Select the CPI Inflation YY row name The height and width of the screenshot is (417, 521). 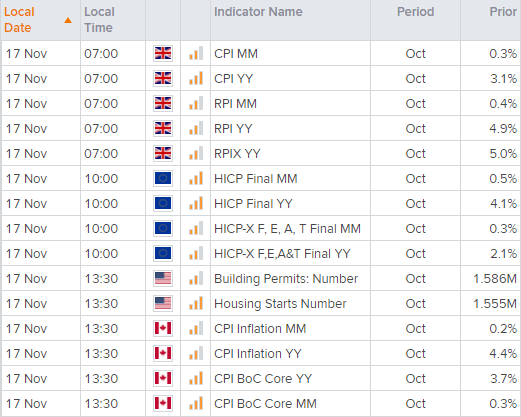tap(258, 353)
